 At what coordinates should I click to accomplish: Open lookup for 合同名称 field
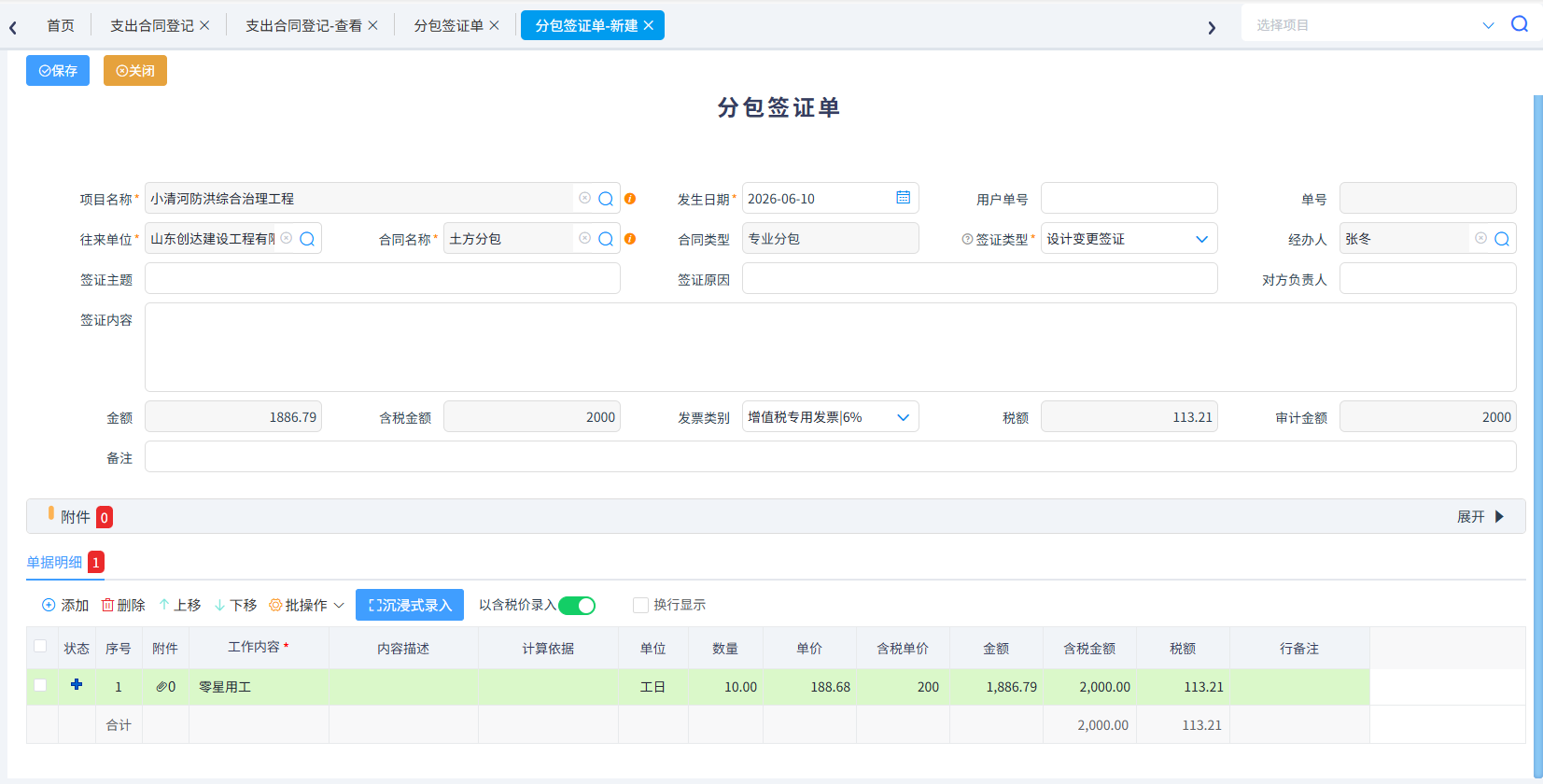[x=606, y=239]
